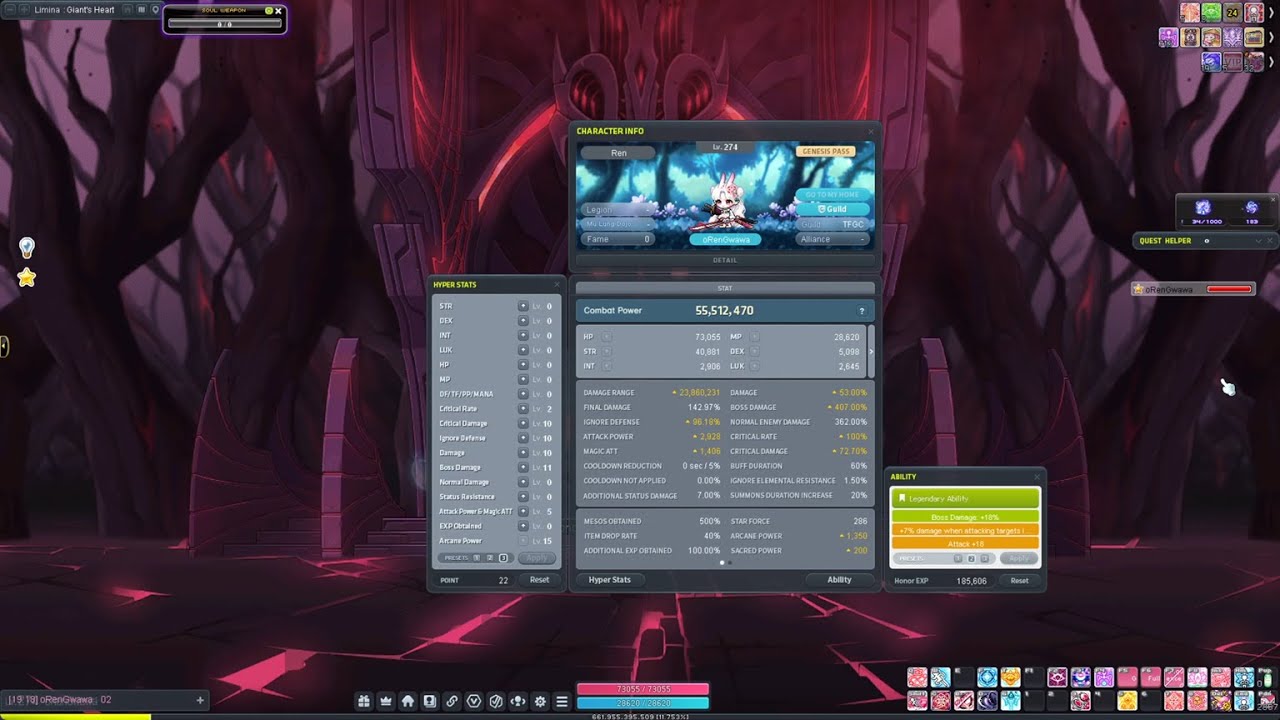This screenshot has height=720, width=1280.
Task: Switch to second stat page dot
Action: pyautogui.click(x=729, y=563)
